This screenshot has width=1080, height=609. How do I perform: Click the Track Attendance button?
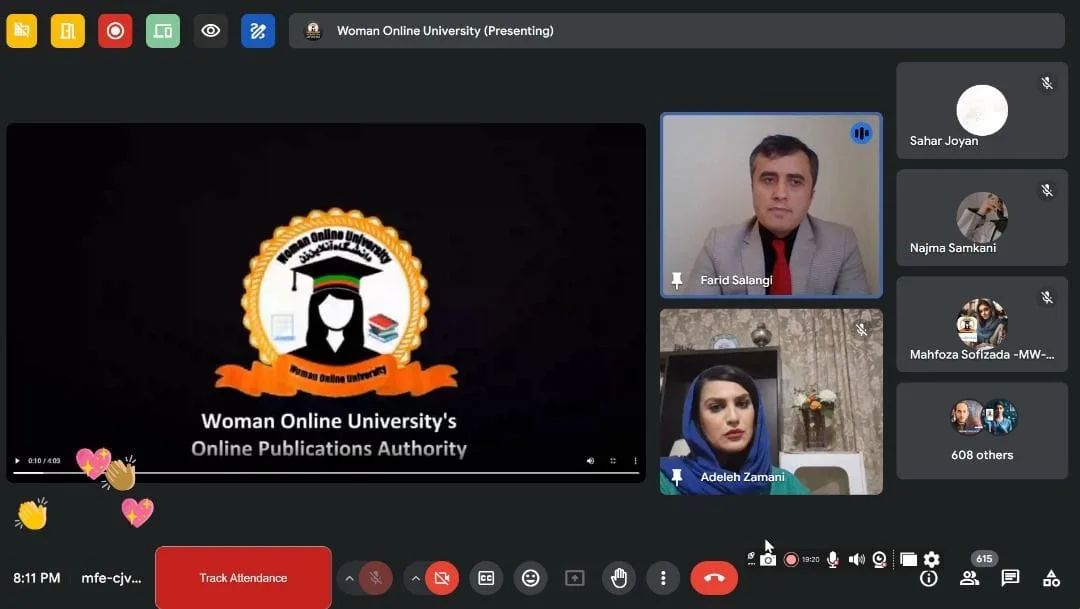[243, 578]
